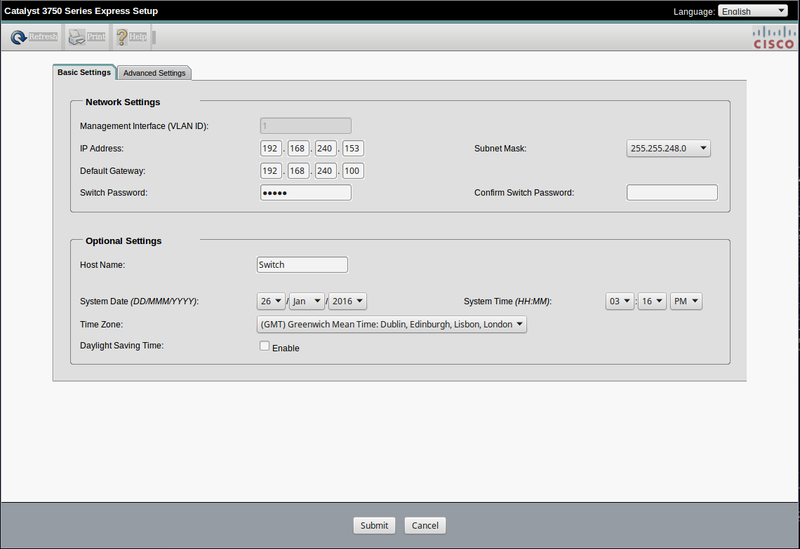
Task: Click the Print toolbar icon
Action: pos(86,38)
